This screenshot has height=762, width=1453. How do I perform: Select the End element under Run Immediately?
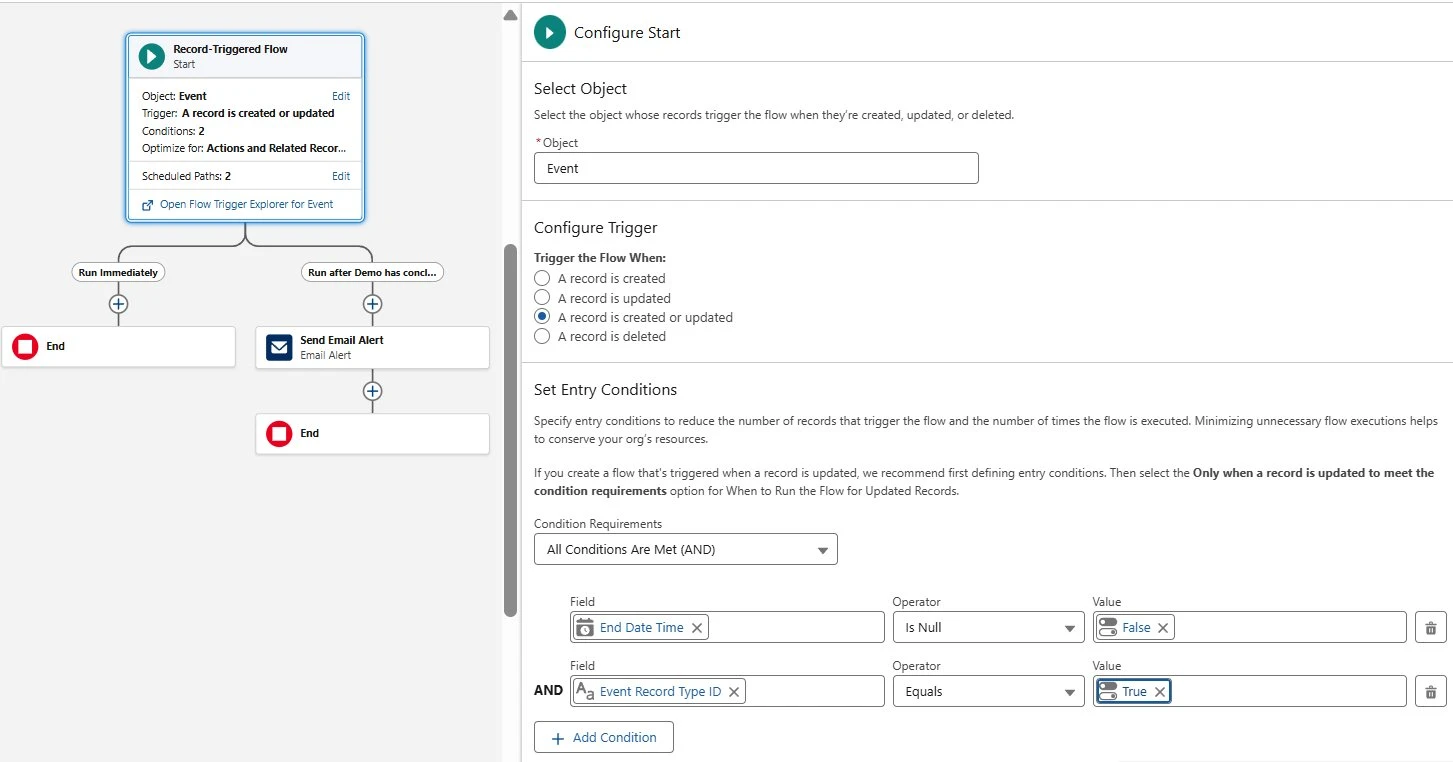[x=118, y=346]
